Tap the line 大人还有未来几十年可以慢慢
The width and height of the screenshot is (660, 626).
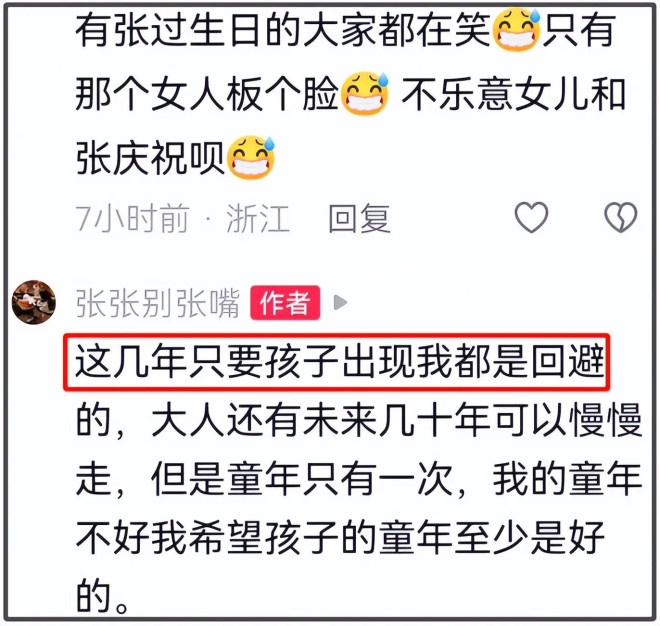click(397, 420)
